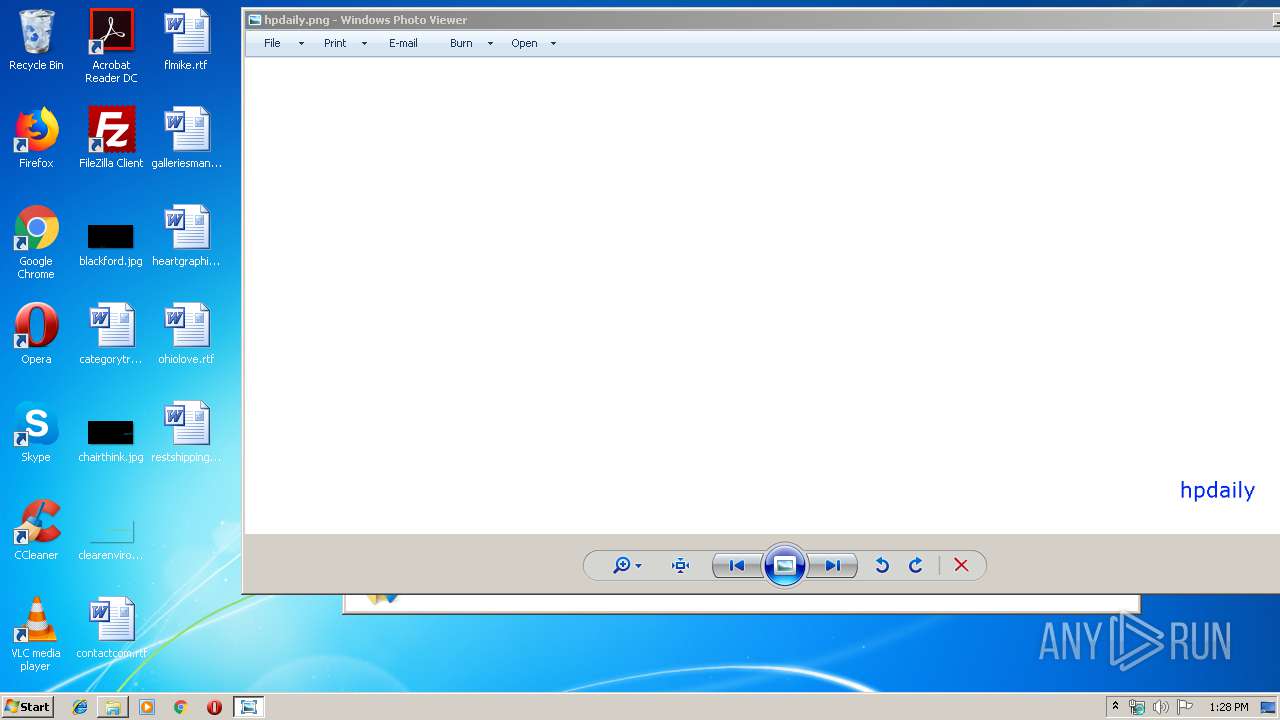
Task: Open the Burn menu
Action: 461,43
